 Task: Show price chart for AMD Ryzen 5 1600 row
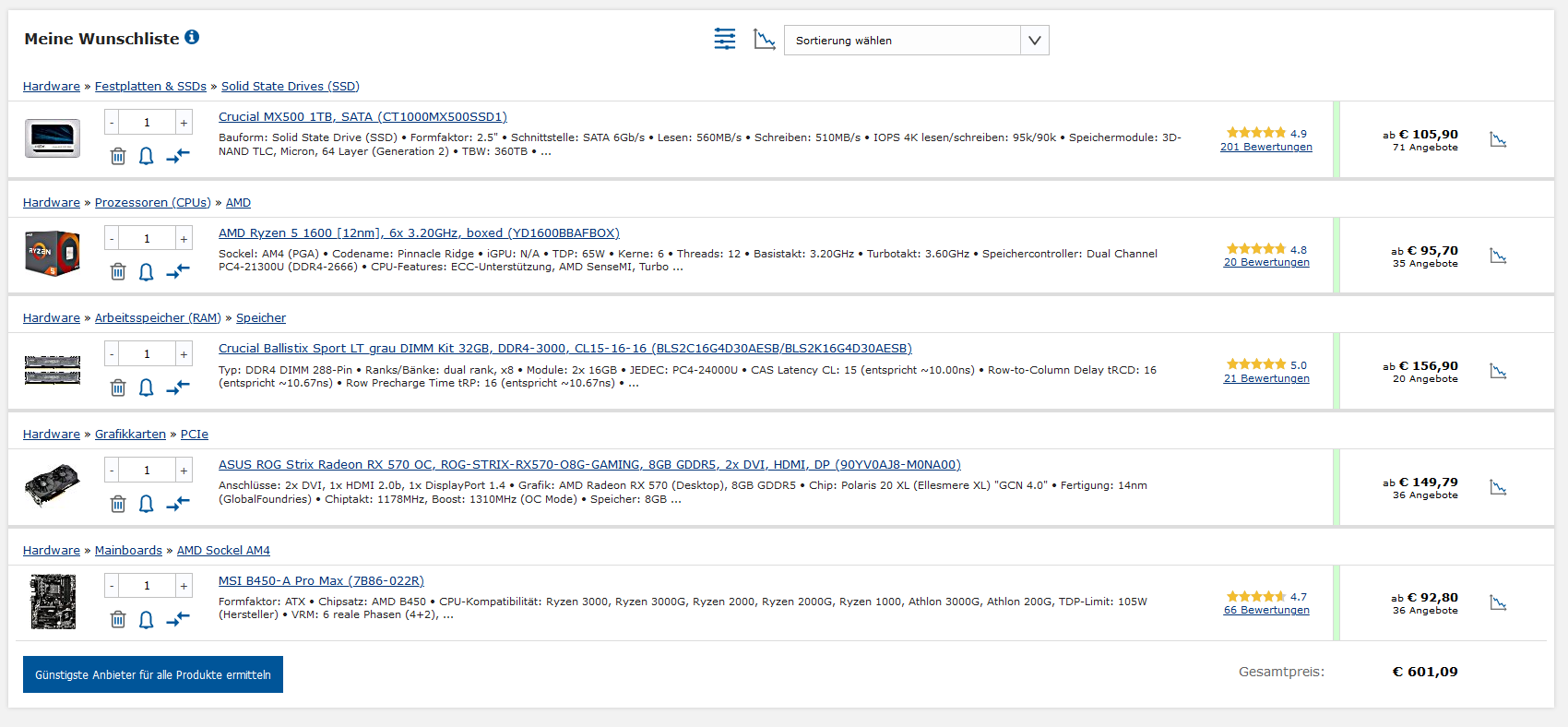1498,256
